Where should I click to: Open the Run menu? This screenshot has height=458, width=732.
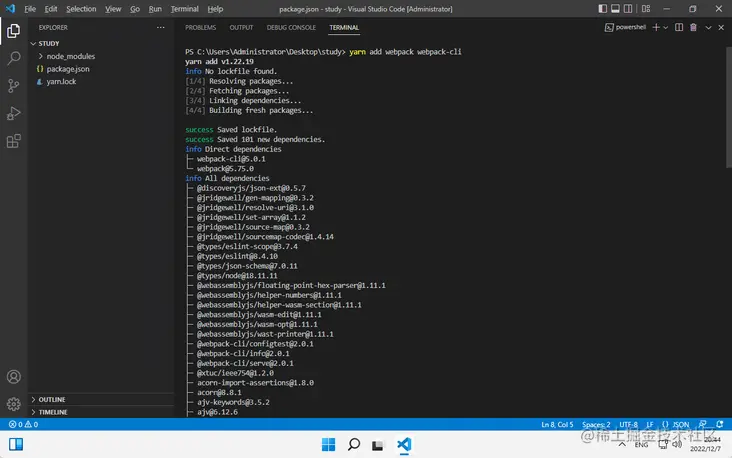(x=155, y=9)
